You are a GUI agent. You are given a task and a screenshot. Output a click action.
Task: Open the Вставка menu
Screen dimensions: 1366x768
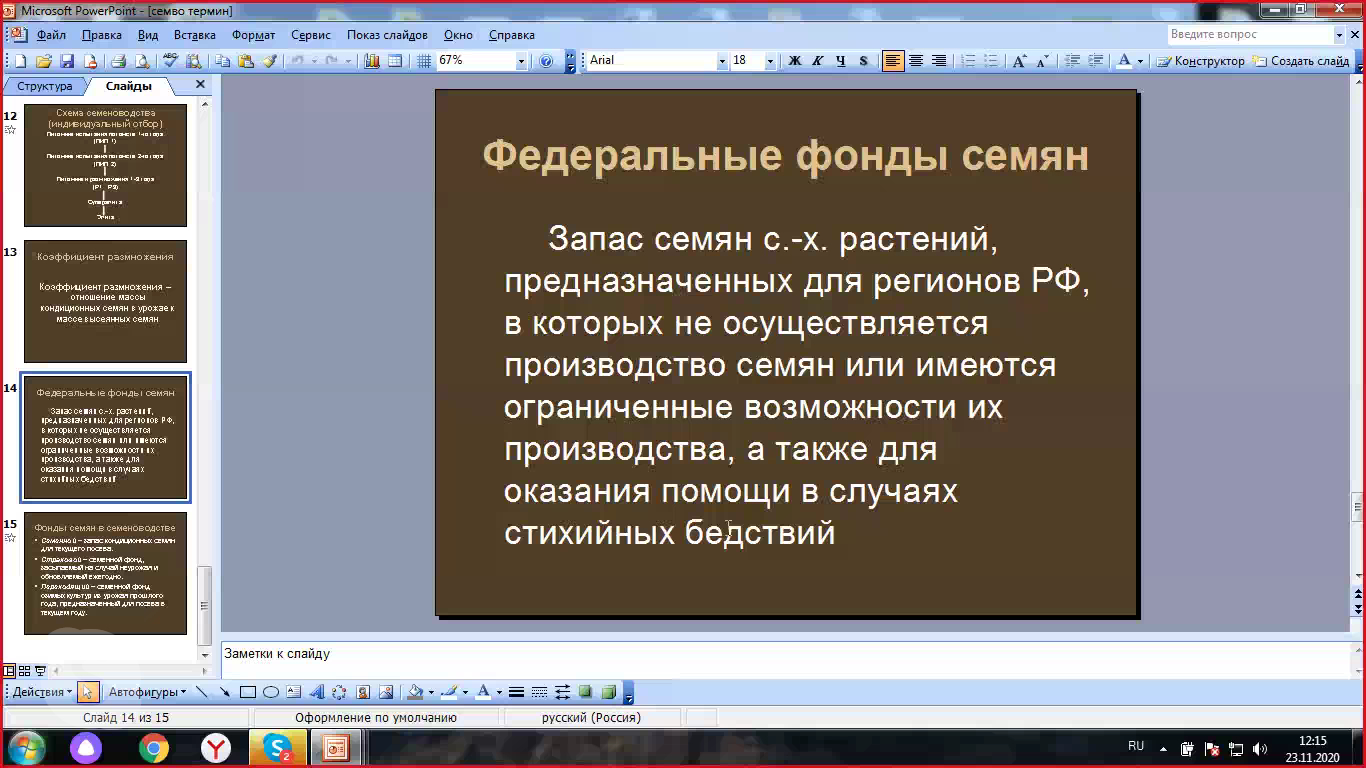tap(195, 34)
